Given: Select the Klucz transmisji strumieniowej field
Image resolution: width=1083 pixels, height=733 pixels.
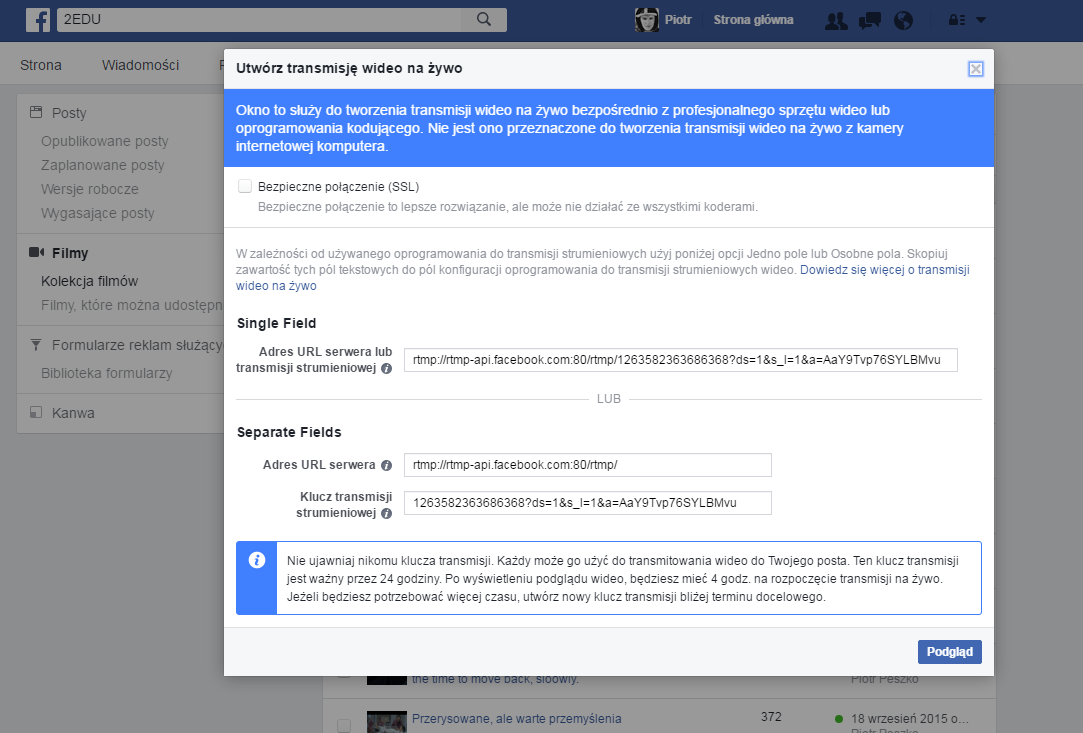Looking at the screenshot, I should [588, 503].
